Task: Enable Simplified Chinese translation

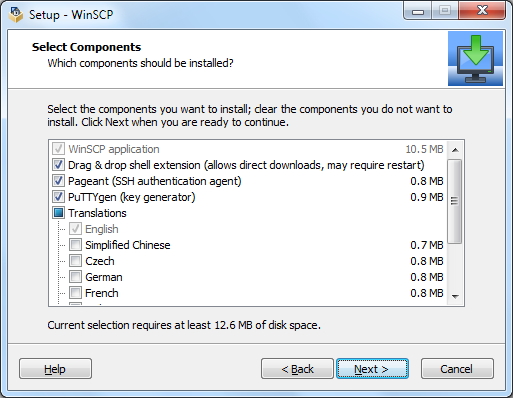Action: click(75, 245)
